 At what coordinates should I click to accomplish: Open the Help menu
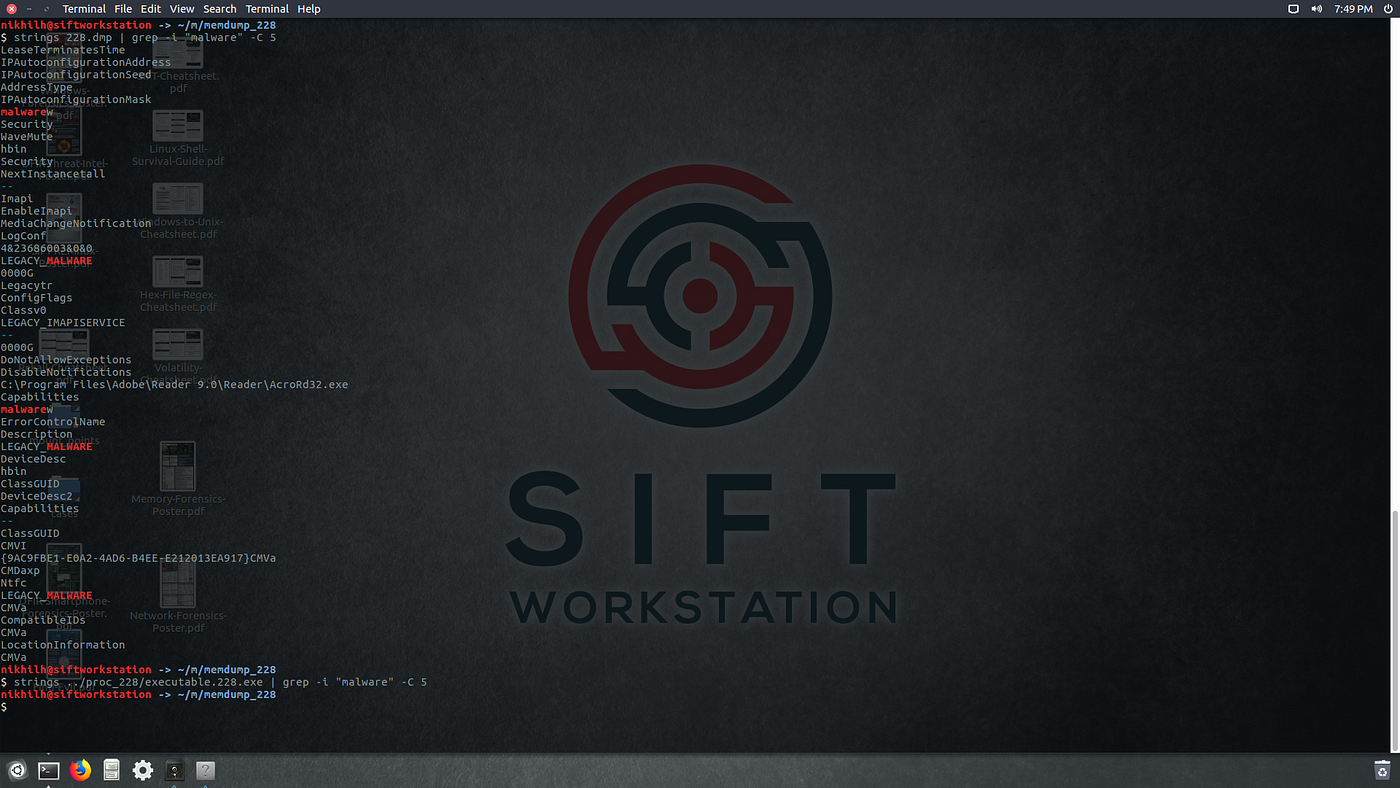coord(309,8)
